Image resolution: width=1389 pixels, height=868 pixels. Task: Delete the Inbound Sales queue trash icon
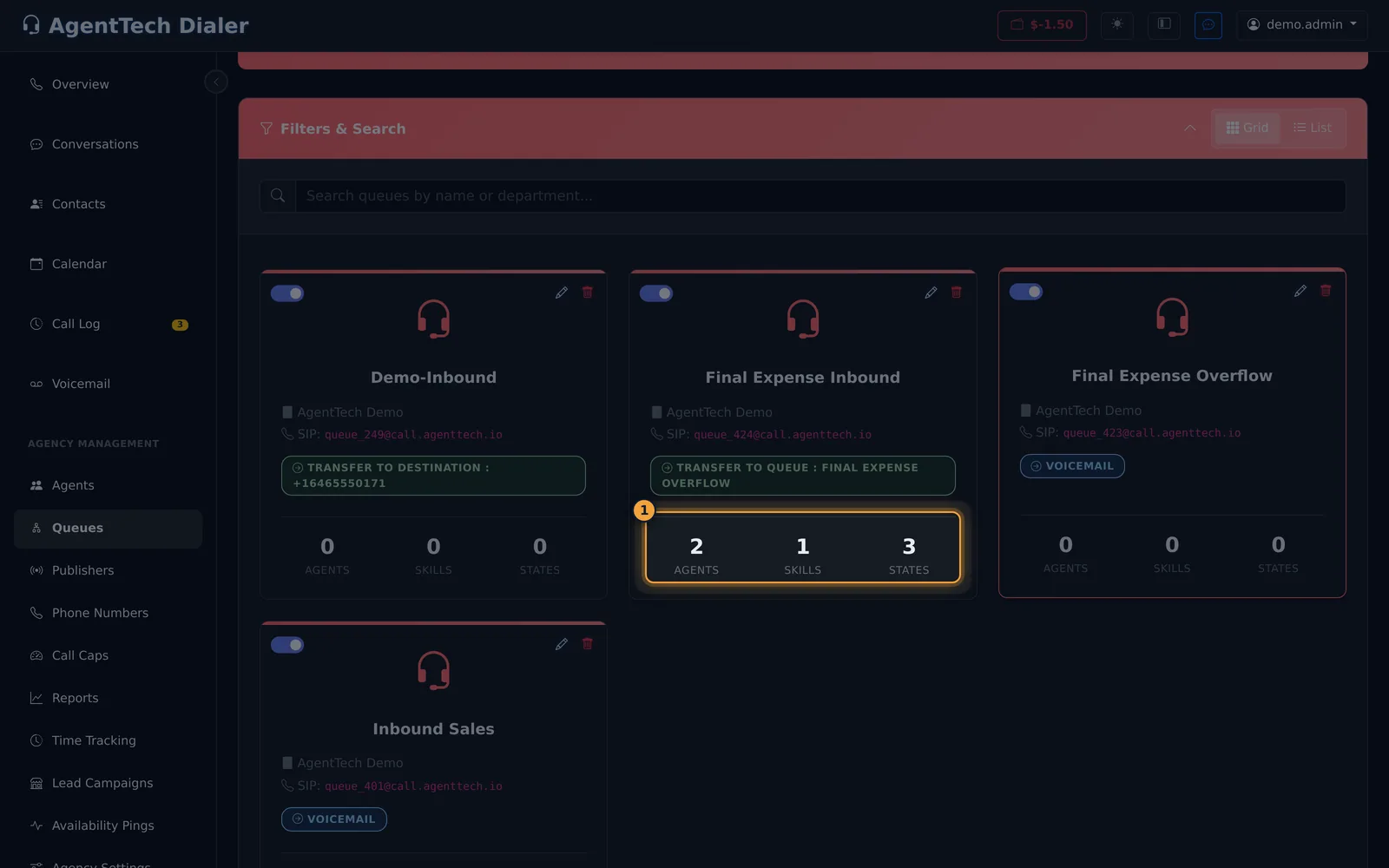[588, 644]
